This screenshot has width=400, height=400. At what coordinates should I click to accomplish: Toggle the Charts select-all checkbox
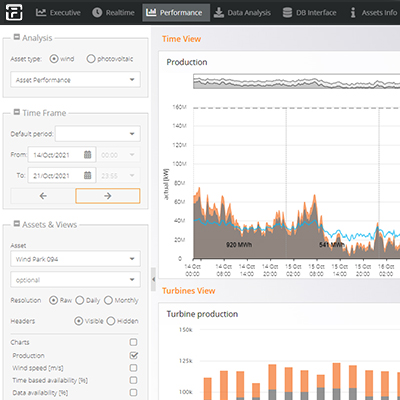pos(133,342)
